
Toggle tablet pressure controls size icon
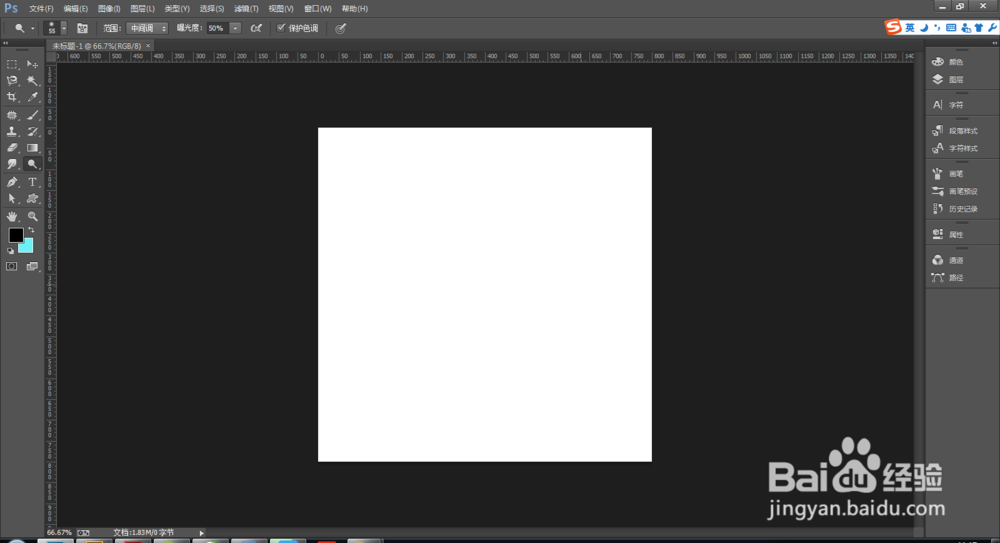[x=341, y=28]
